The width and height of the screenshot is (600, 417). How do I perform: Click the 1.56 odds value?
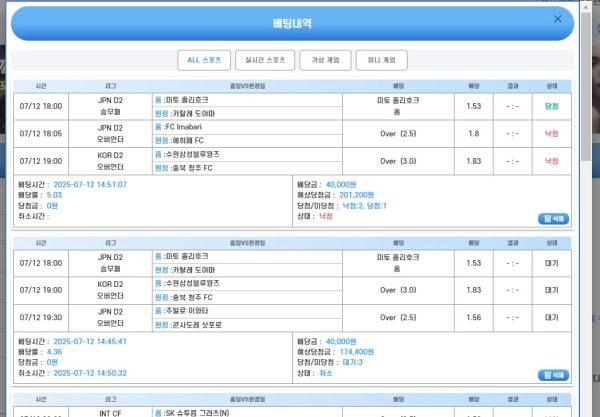(474, 318)
